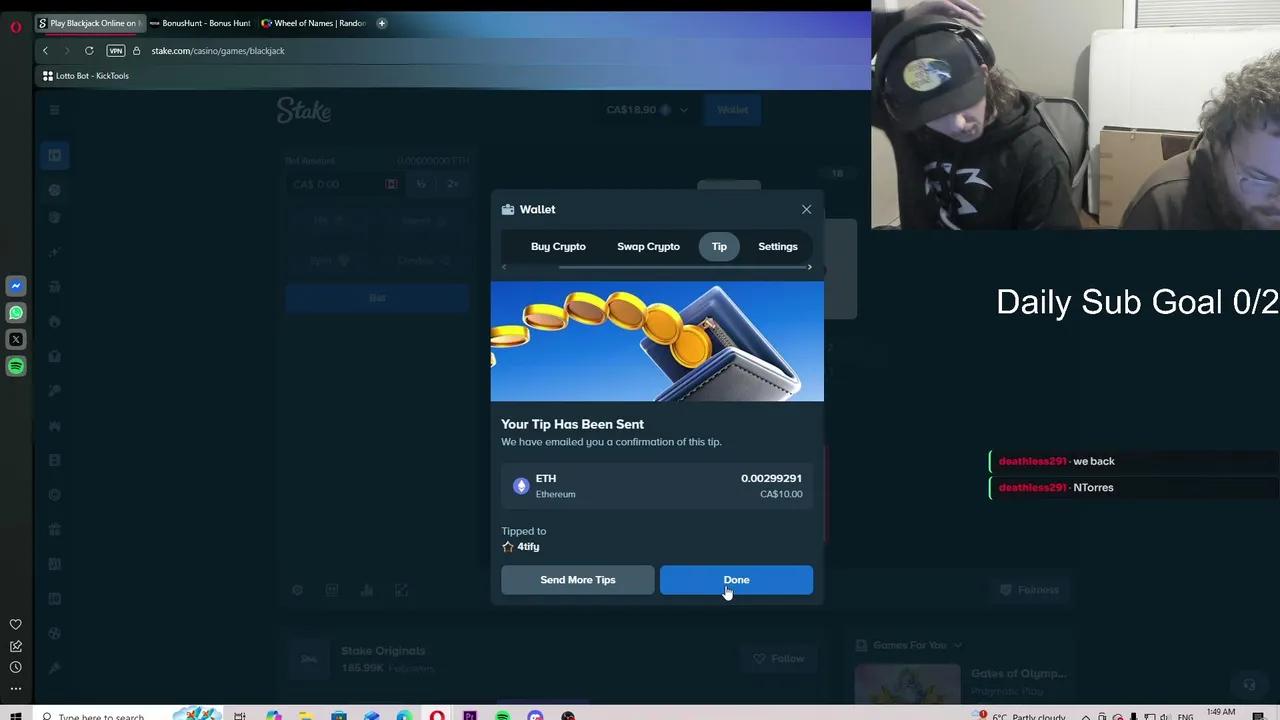The height and width of the screenshot is (720, 1280).
Task: Switch to Buy Crypto tab
Action: 558,246
